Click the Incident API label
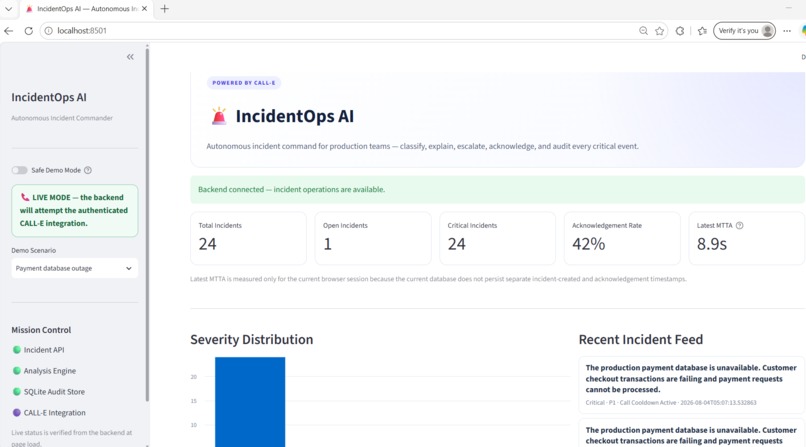 [x=44, y=350]
